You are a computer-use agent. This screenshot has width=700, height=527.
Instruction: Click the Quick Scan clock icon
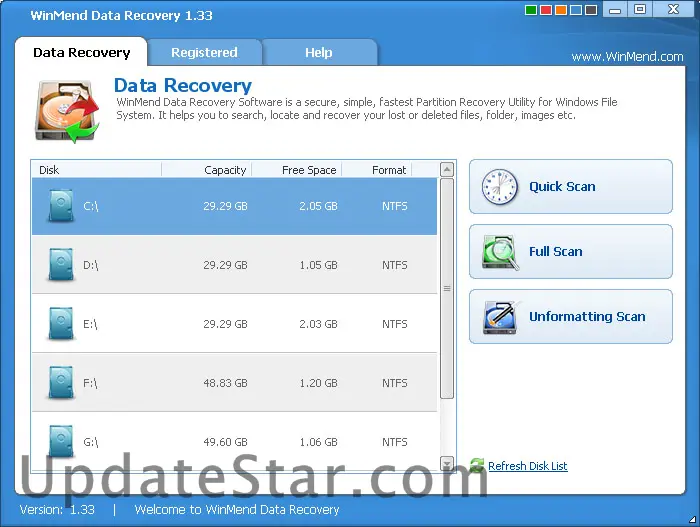coord(500,187)
